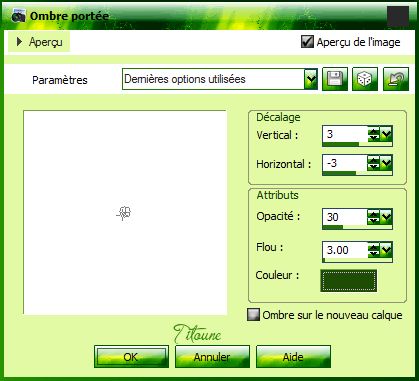The image size is (419, 381).
Task: Open the Opacité value dropdown arrow
Action: pyautogui.click(x=386, y=217)
